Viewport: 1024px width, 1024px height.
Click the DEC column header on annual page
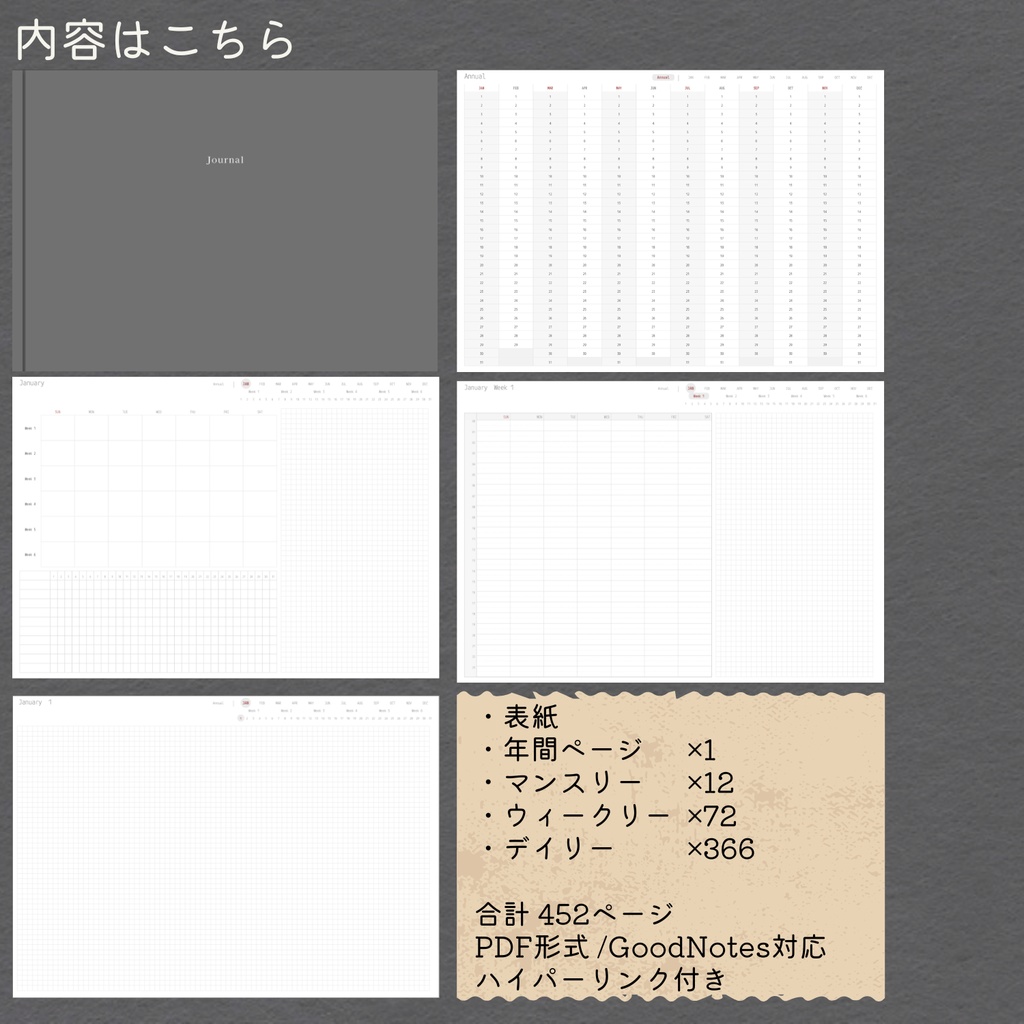(x=859, y=88)
